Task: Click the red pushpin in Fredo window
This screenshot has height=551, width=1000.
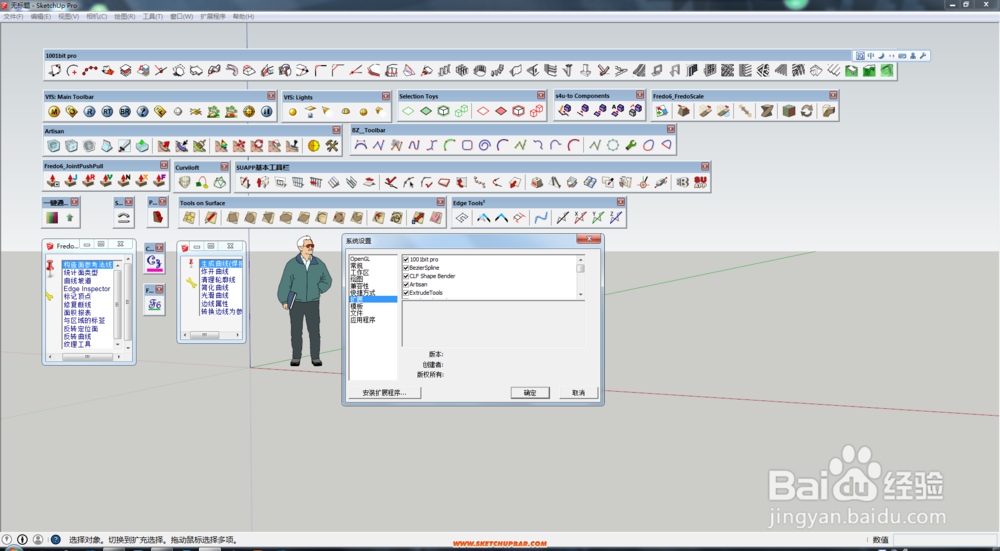Action: [x=50, y=268]
